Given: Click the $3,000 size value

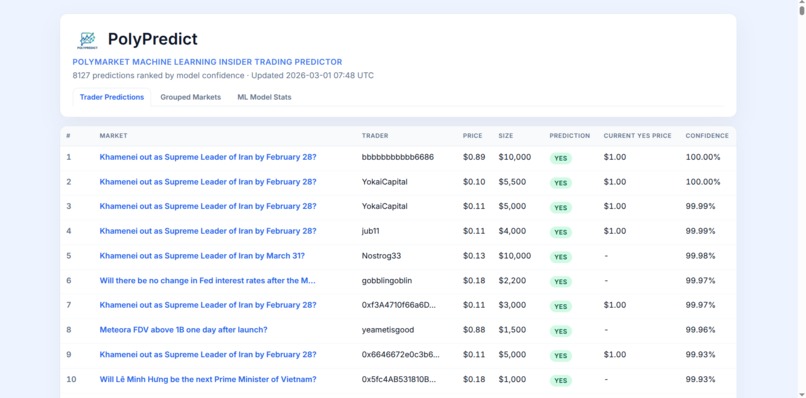Looking at the screenshot, I should tap(512, 305).
